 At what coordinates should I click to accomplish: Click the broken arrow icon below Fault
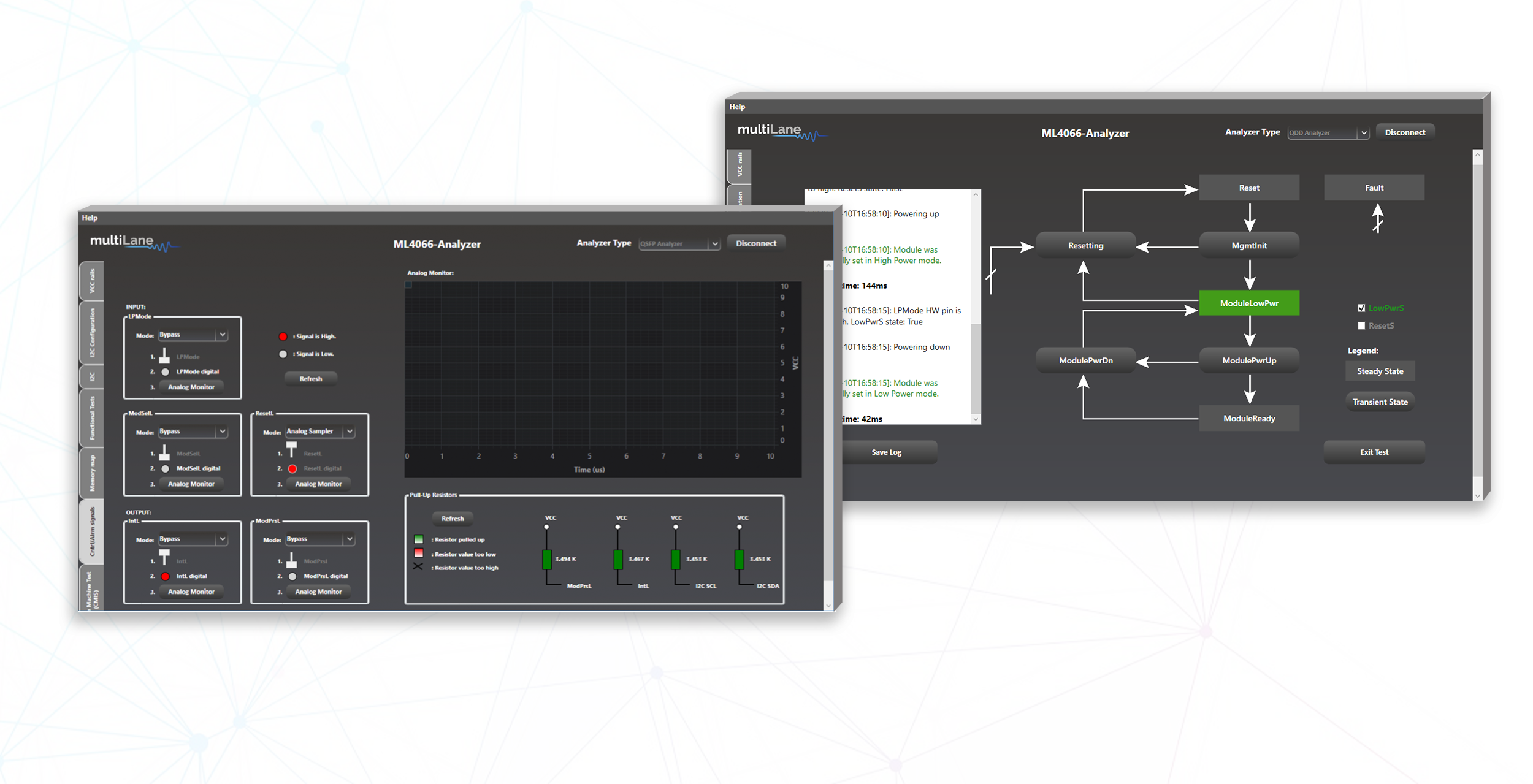(x=1378, y=218)
